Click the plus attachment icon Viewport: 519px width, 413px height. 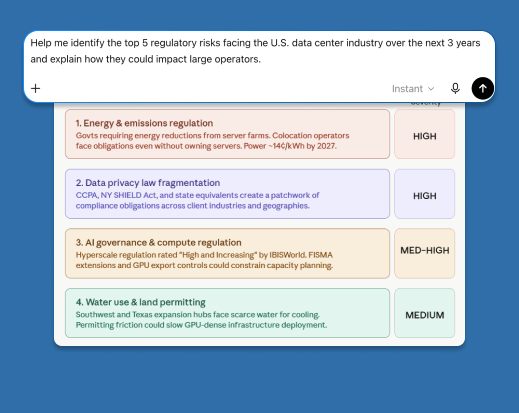point(35,88)
